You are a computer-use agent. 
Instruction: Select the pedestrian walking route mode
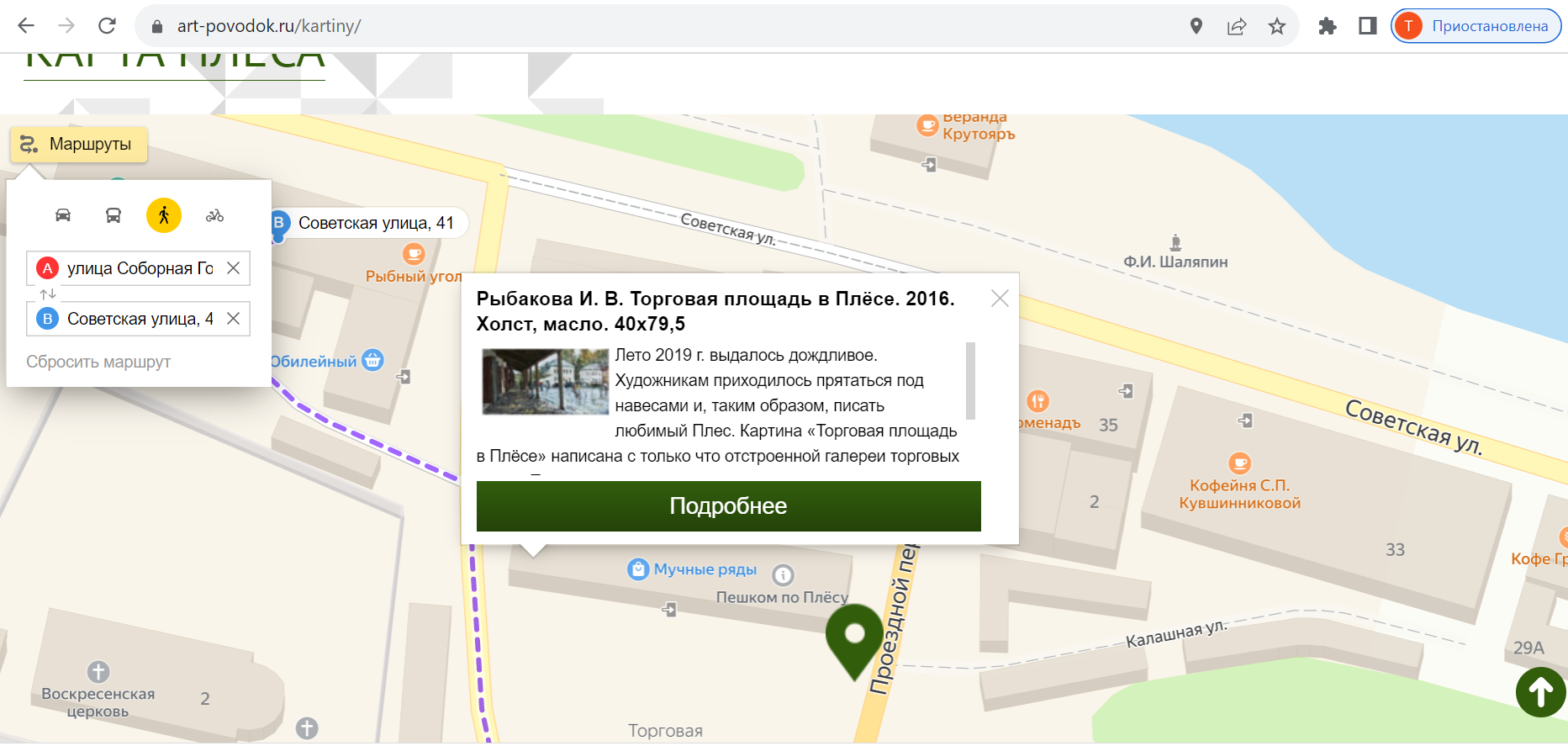(x=164, y=215)
